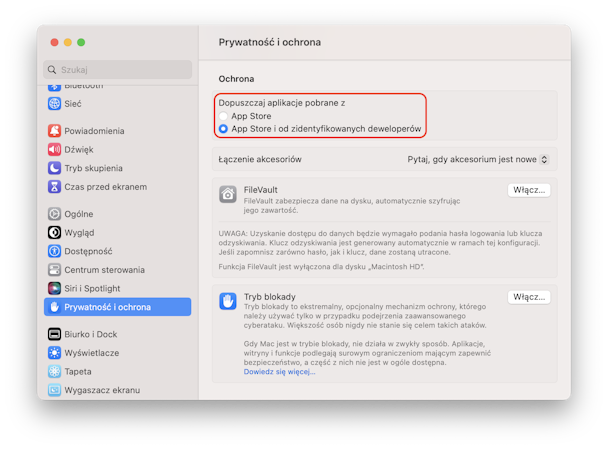Click the Prywatność i ochrona window title
The height and width of the screenshot is (449, 608).
[269, 42]
